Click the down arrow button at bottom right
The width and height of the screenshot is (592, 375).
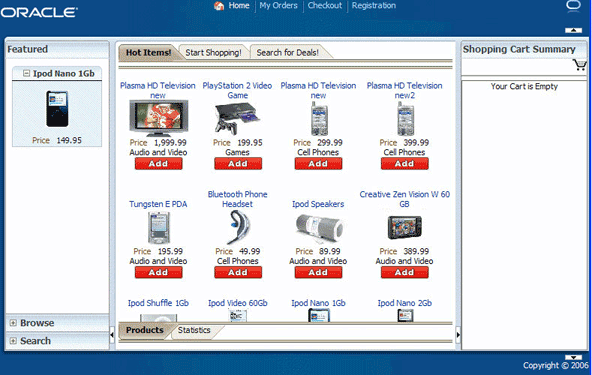click(573, 357)
